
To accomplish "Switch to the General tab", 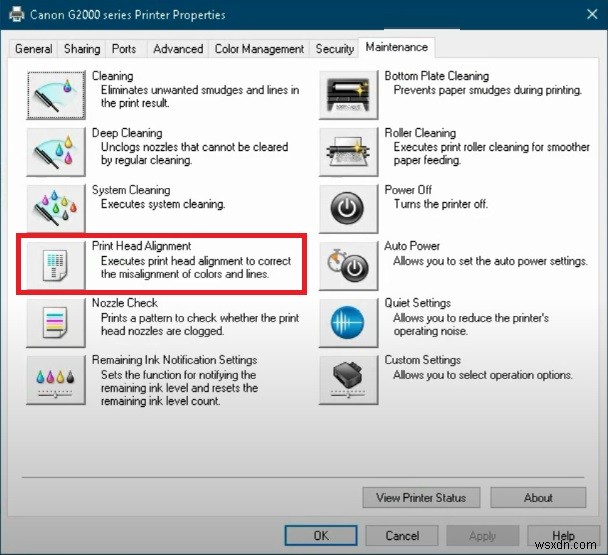I will (x=33, y=49).
